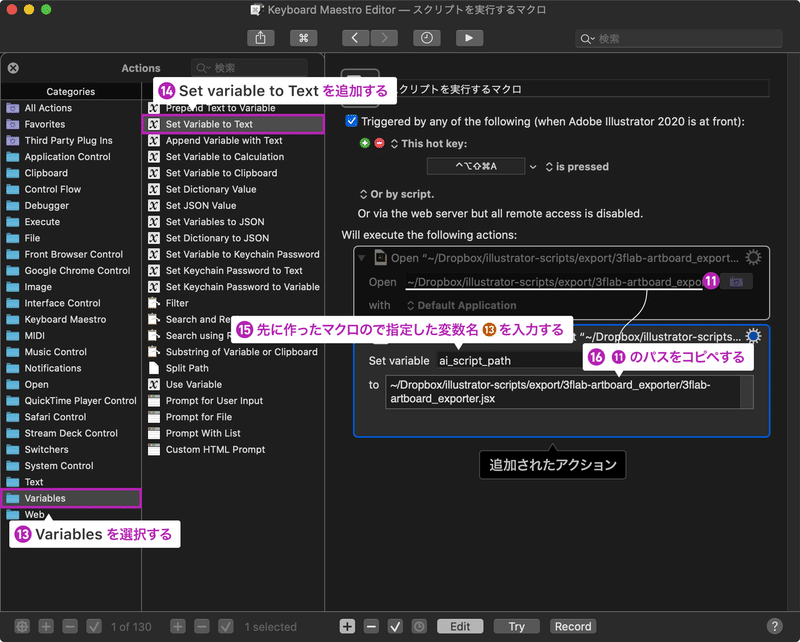The image size is (800, 642).
Task: Select the Use Variable action
Action: pos(233,384)
